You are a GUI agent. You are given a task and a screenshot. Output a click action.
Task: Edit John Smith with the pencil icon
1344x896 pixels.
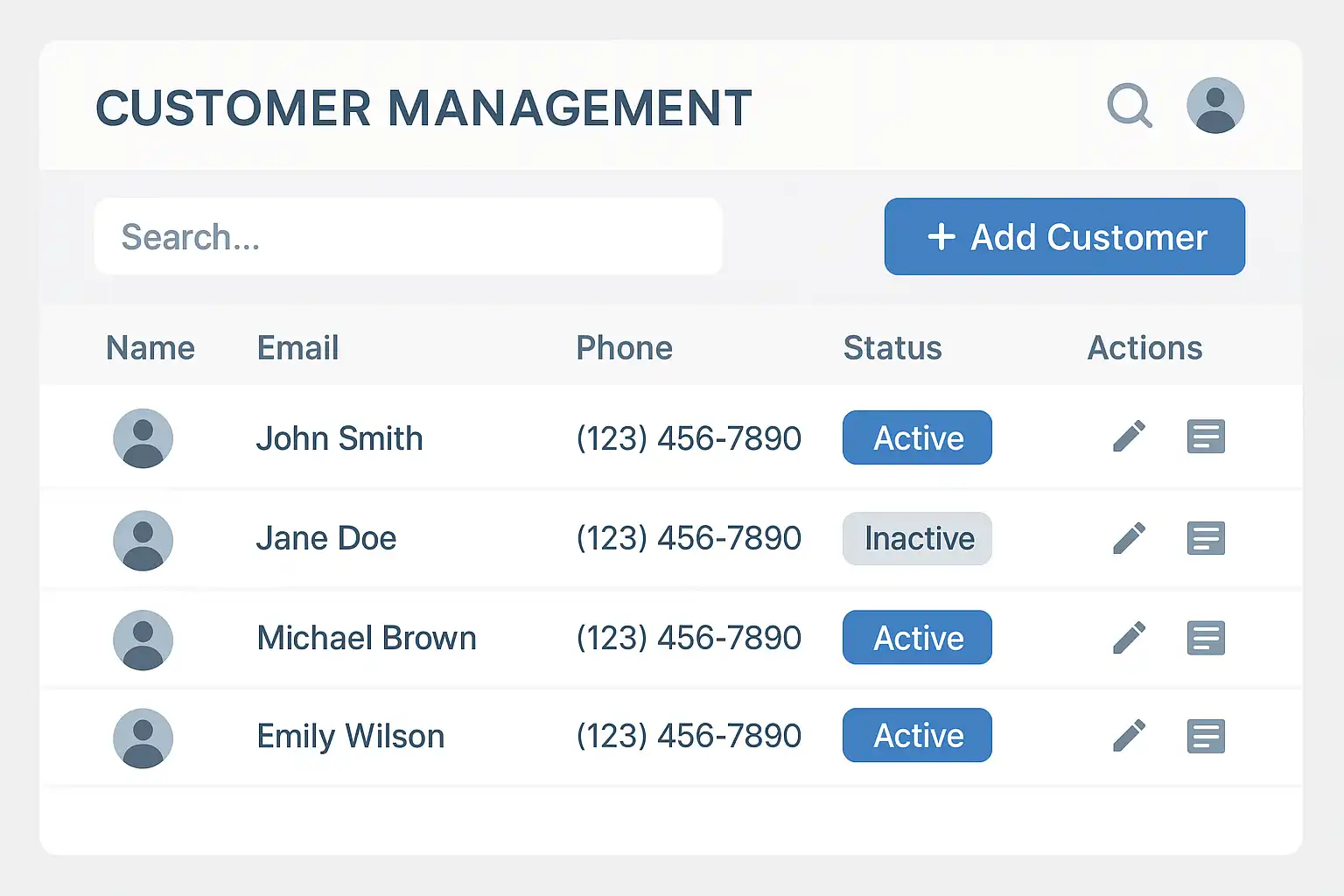tap(1129, 437)
